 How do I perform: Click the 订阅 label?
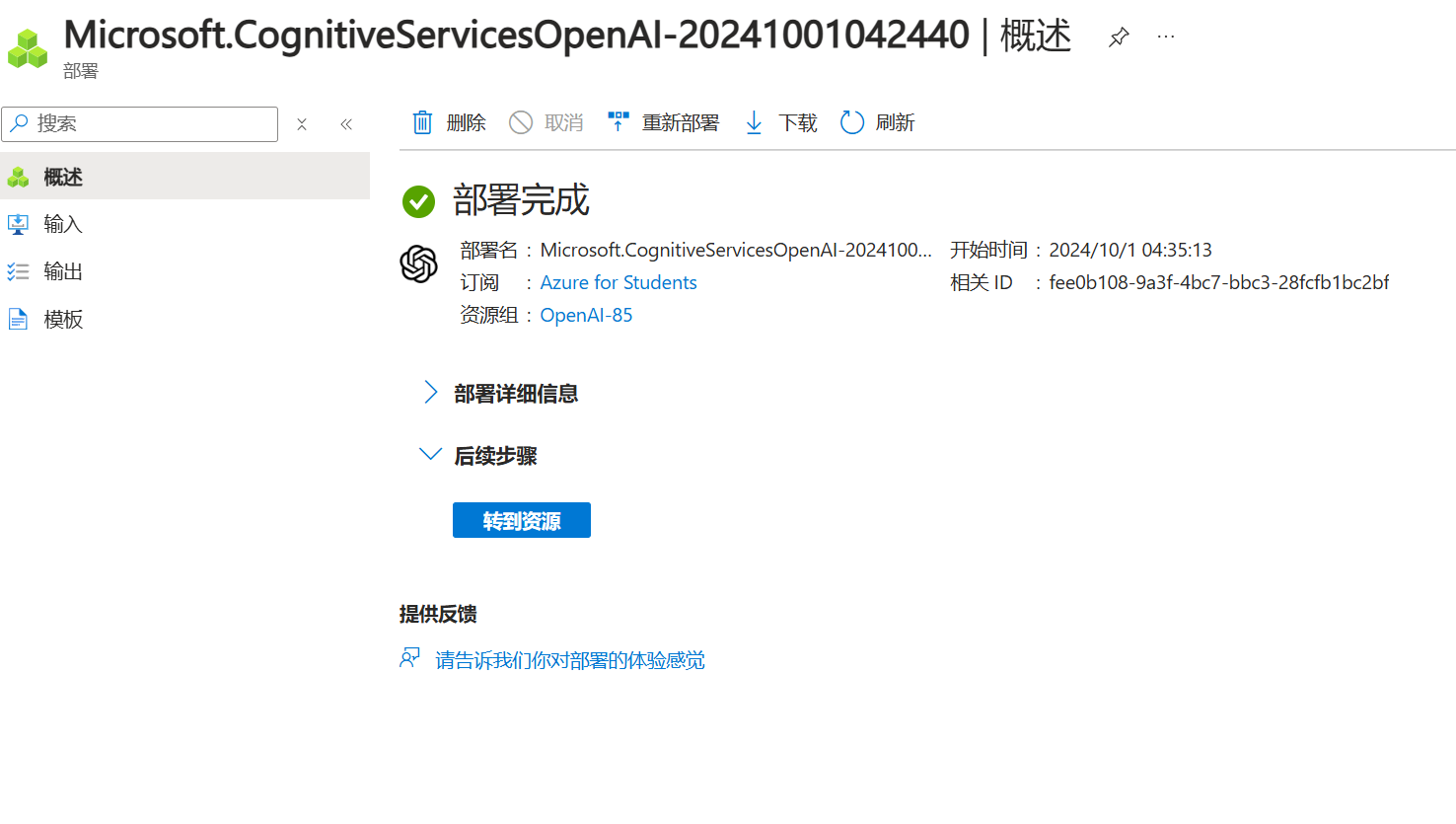[479, 282]
